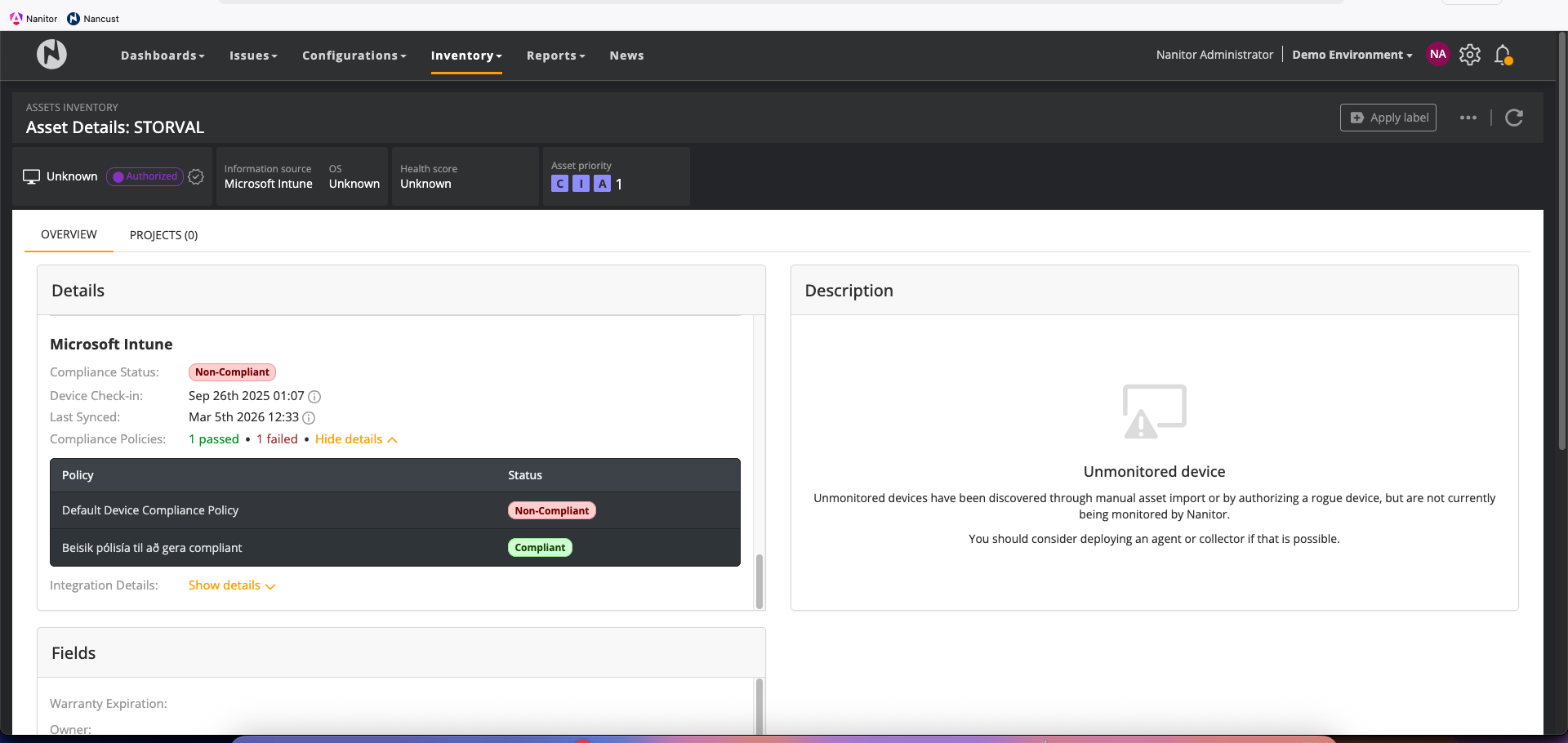Open the News link
Screen dimensions: 1568x743
[x=626, y=56]
